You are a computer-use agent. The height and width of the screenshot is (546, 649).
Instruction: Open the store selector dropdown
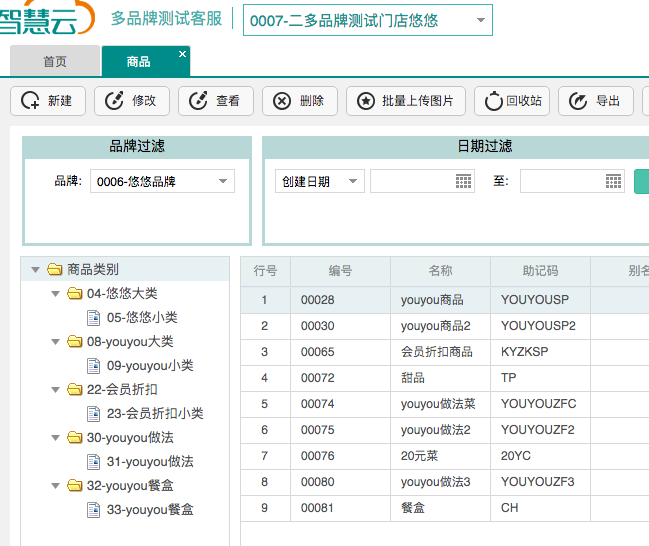click(x=481, y=20)
